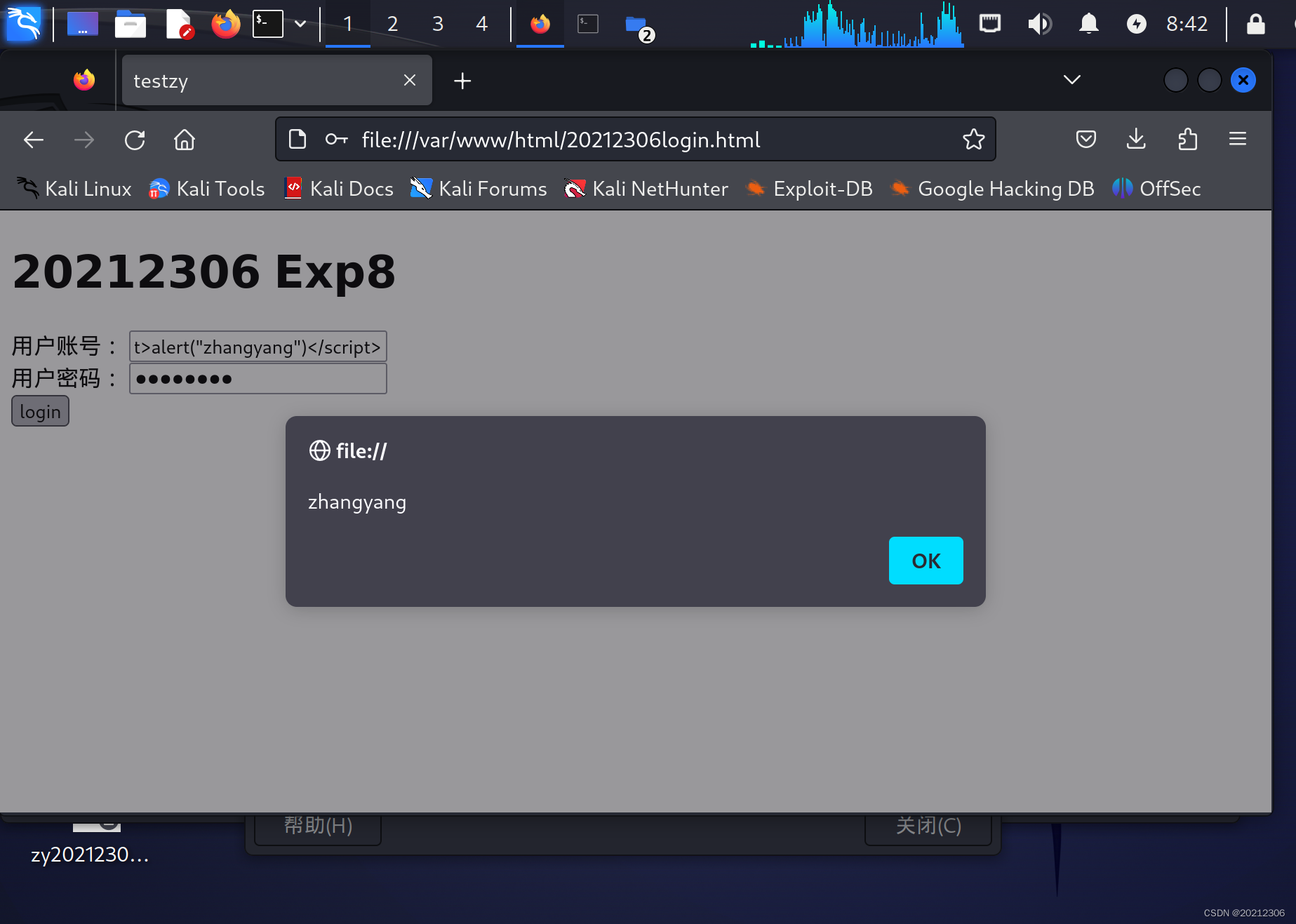The width and height of the screenshot is (1296, 924).
Task: Open the downloads panel
Action: (1136, 139)
